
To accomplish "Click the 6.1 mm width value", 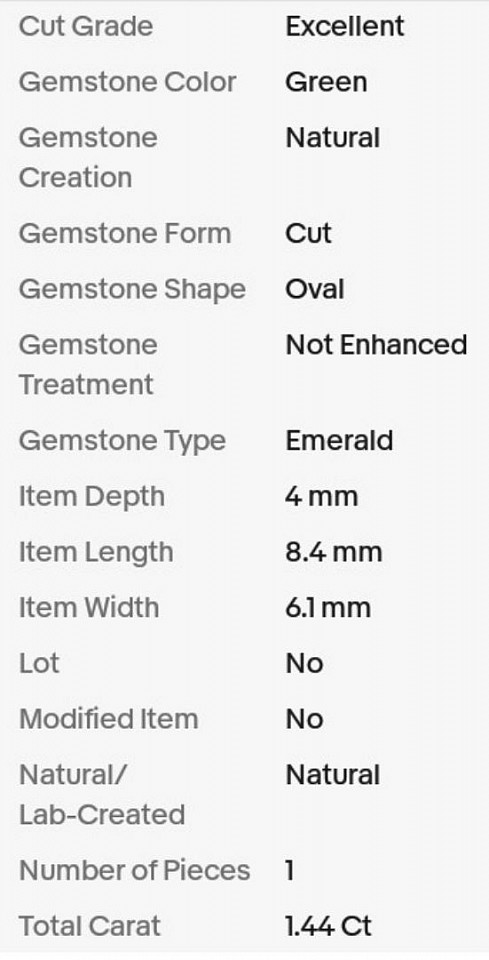I will pos(328,607).
